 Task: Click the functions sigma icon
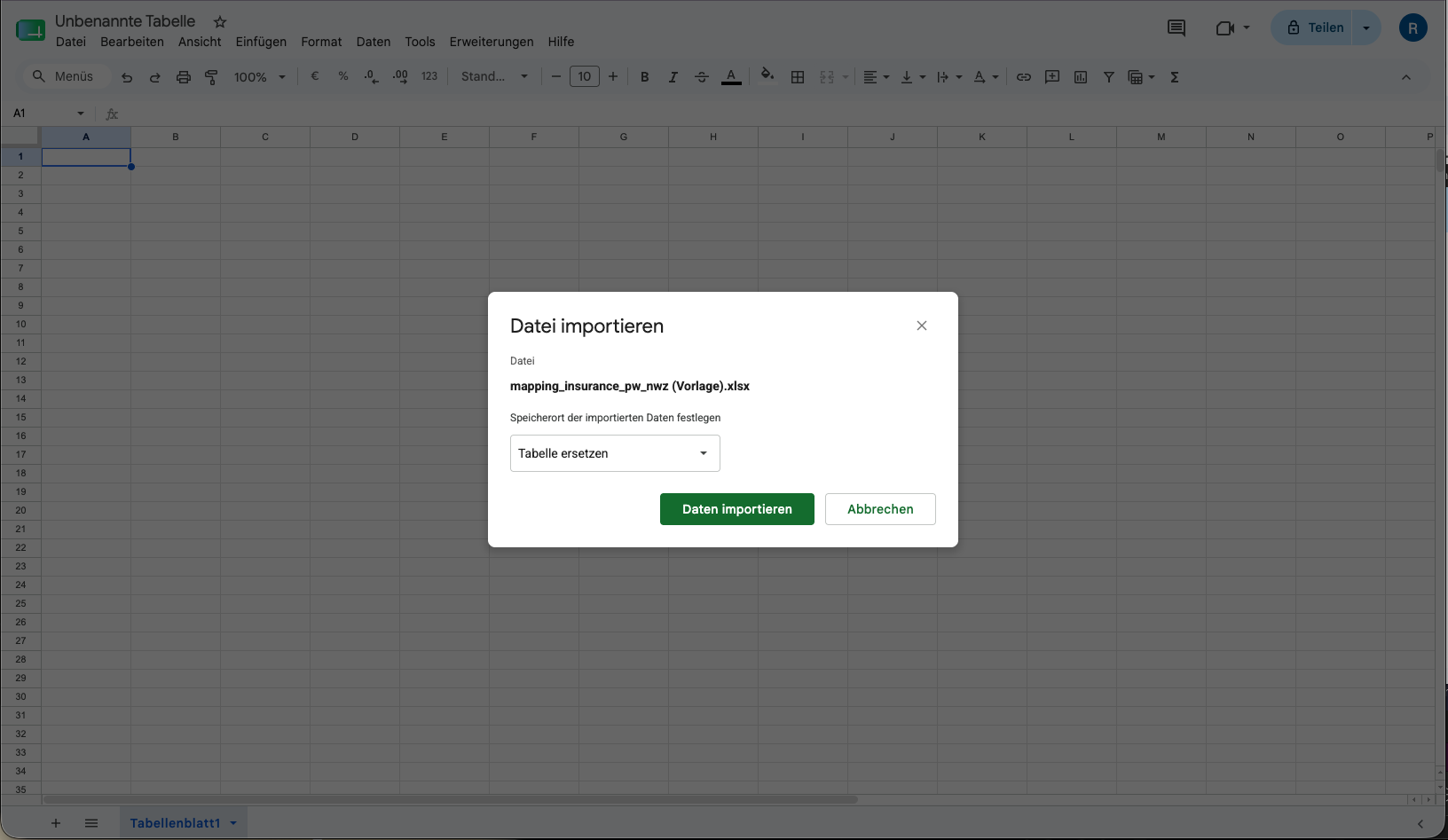(1175, 77)
